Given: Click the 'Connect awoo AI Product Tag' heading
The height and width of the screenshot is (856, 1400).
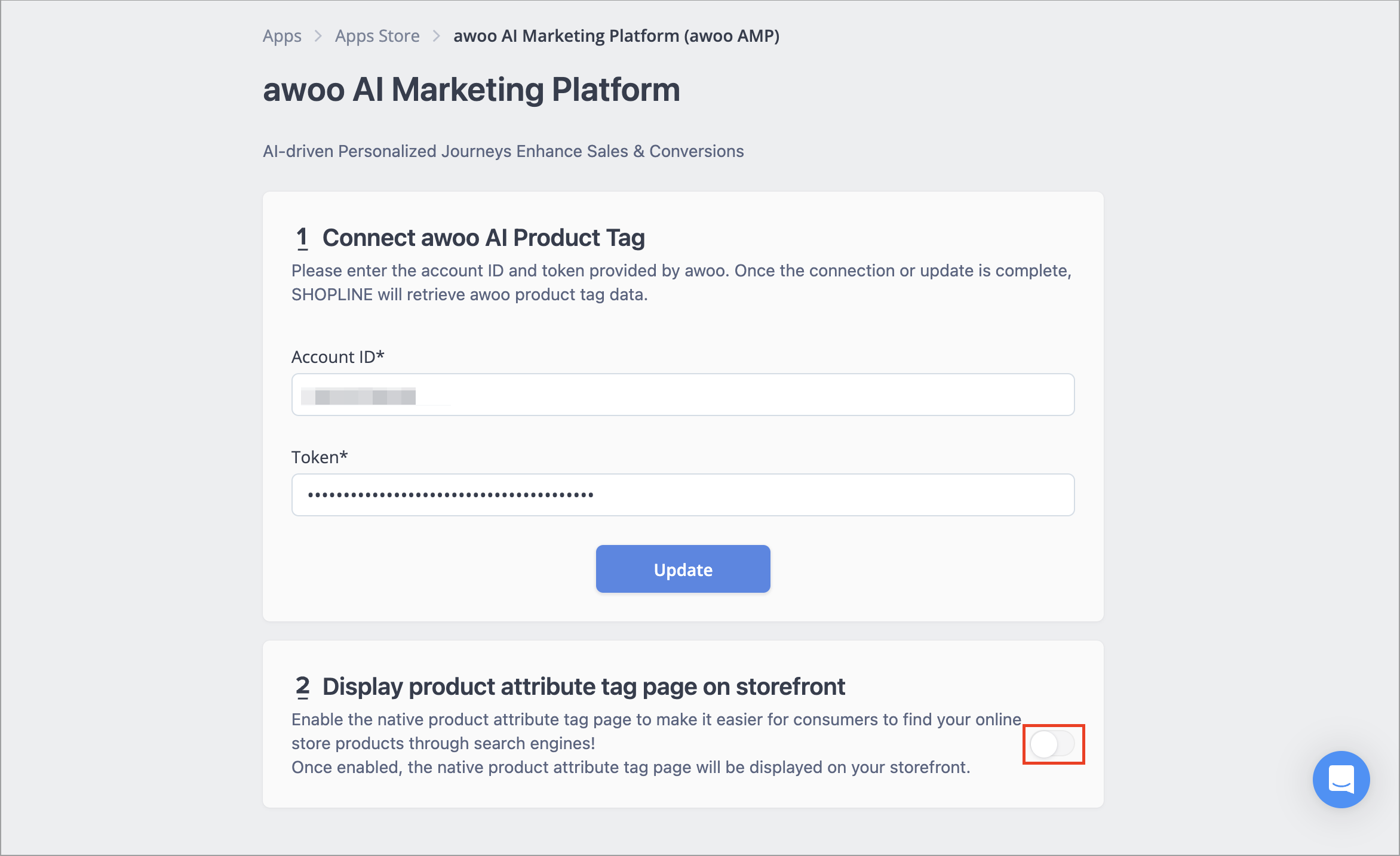Looking at the screenshot, I should point(484,238).
